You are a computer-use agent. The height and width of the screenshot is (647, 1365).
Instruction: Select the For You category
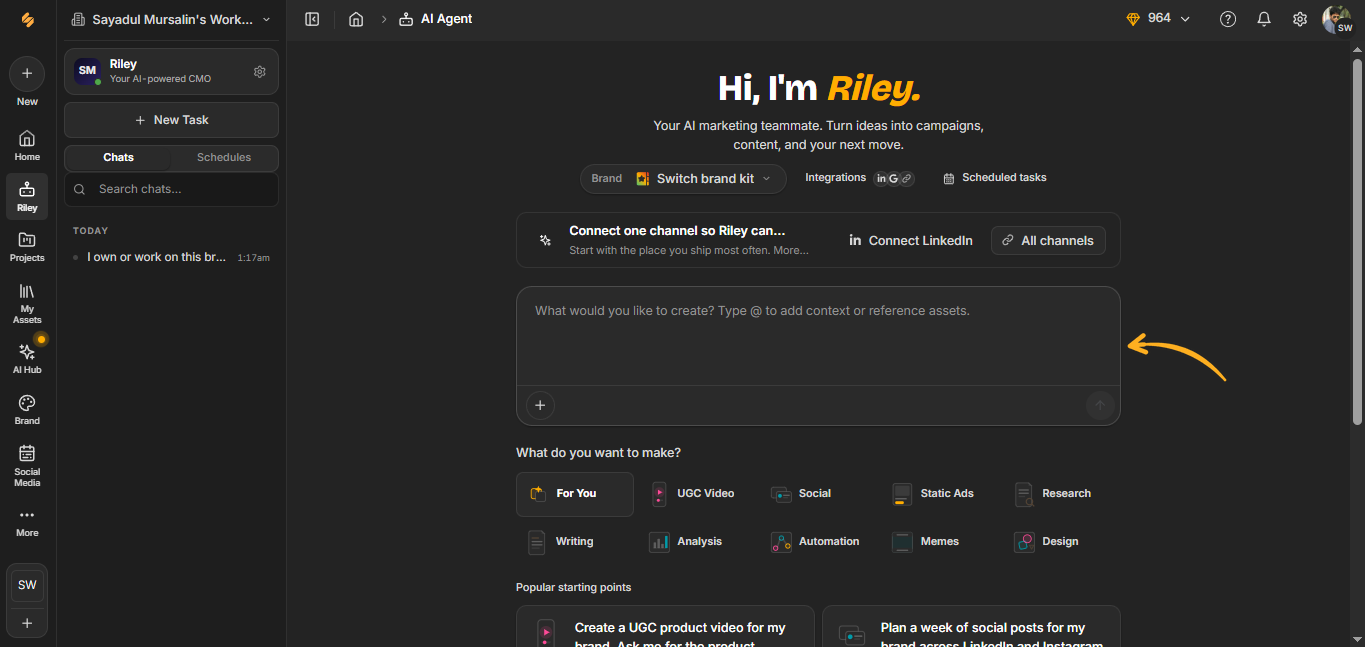point(575,494)
